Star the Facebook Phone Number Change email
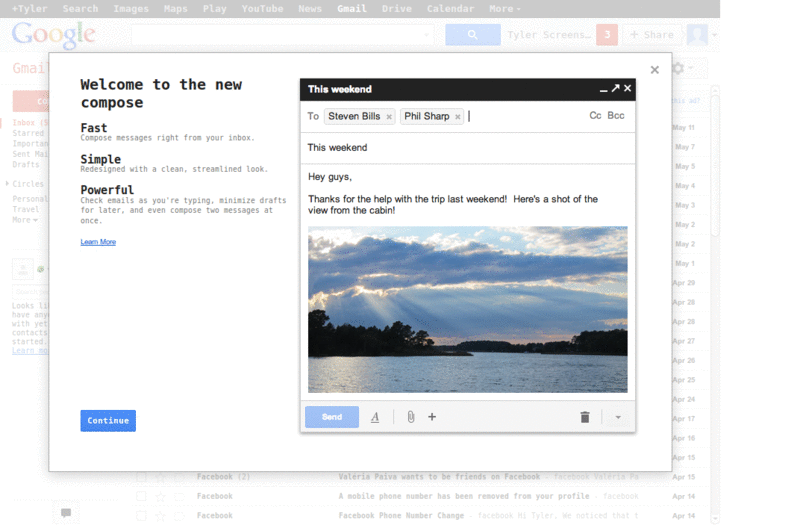800x525 pixels. pos(160,516)
